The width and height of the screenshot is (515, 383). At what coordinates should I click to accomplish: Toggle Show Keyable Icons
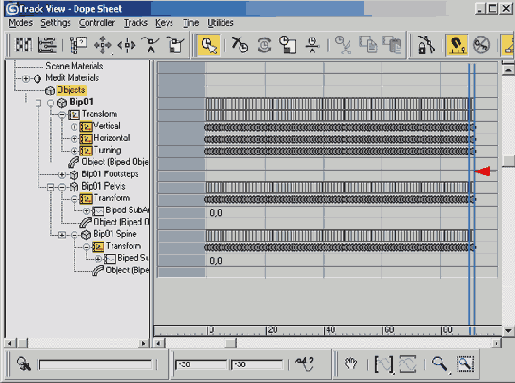[x=481, y=45]
